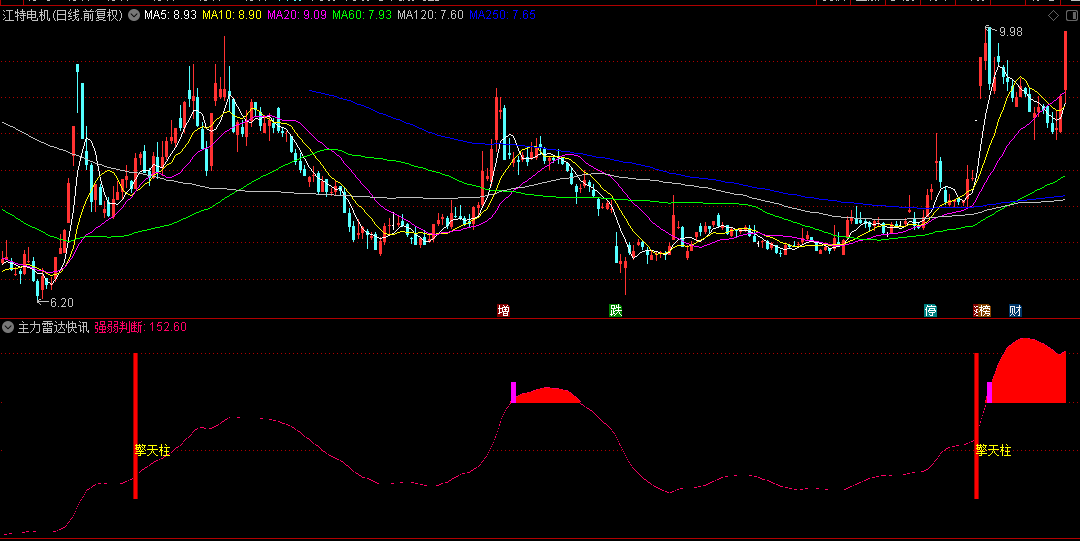Select the MA5 moving average label
This screenshot has width=1080, height=541.
point(170,16)
